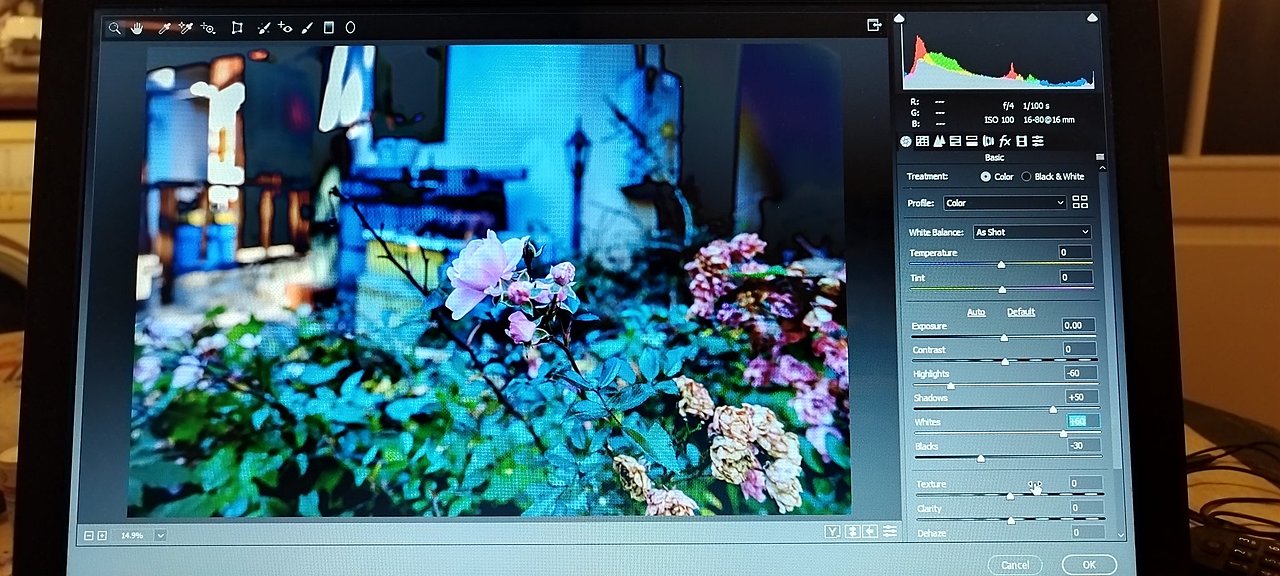Choose the Graduated Filter tool
1280x576 pixels.
329,28
